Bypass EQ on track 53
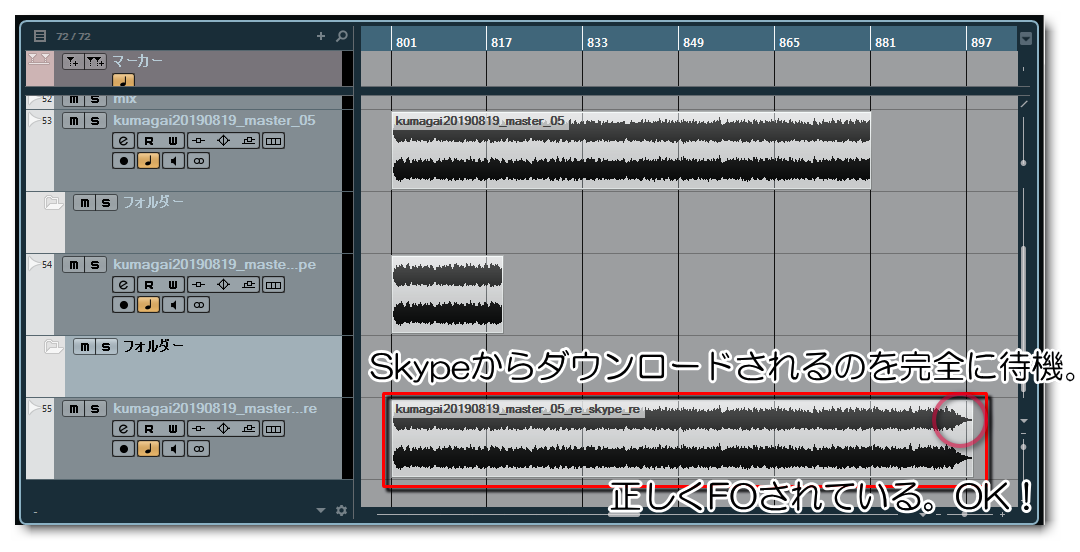 [223, 141]
